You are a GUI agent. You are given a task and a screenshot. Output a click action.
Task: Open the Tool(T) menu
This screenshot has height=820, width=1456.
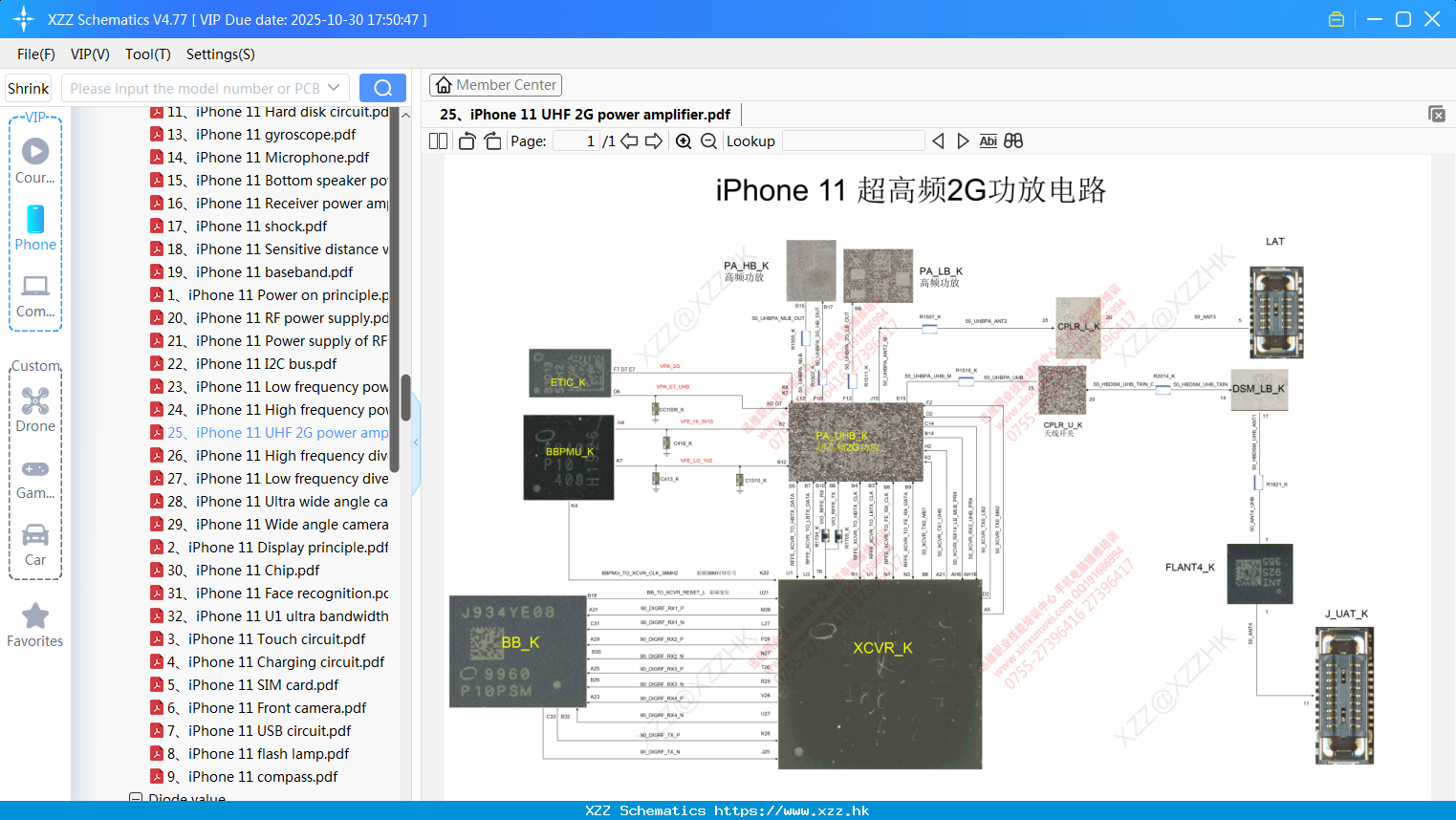pos(148,54)
